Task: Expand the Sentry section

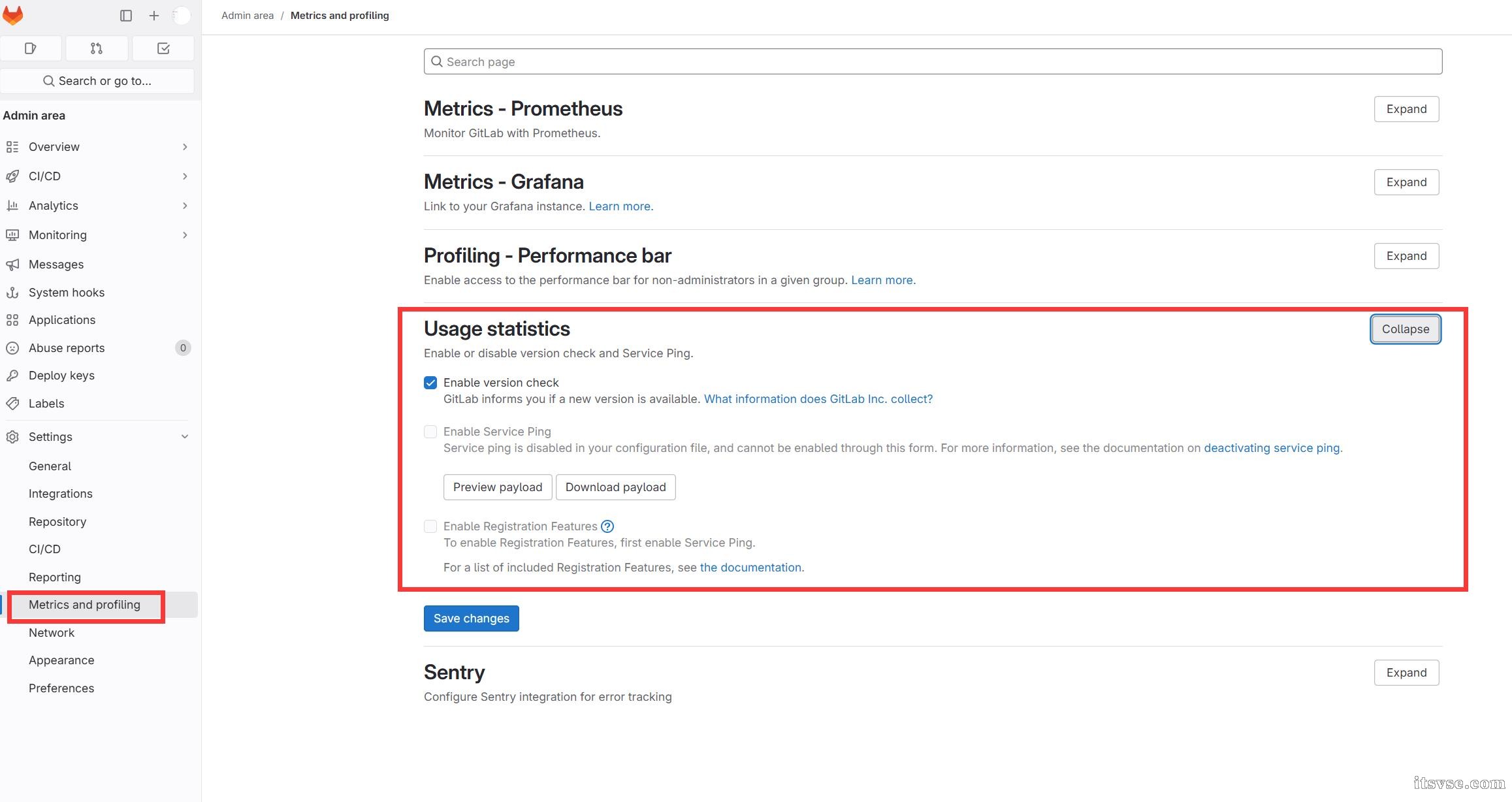Action: (x=1406, y=673)
